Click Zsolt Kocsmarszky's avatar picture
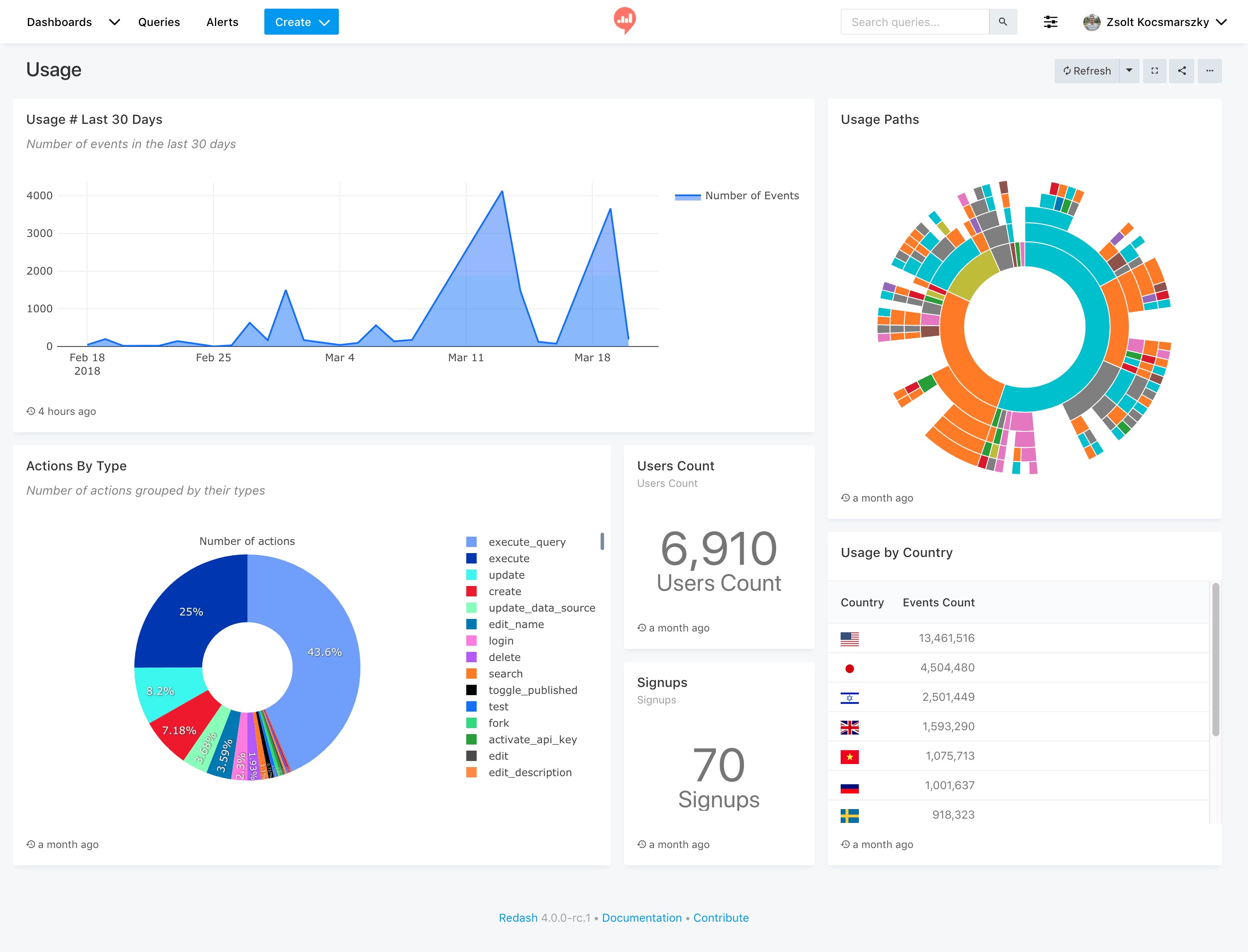 tap(1092, 22)
